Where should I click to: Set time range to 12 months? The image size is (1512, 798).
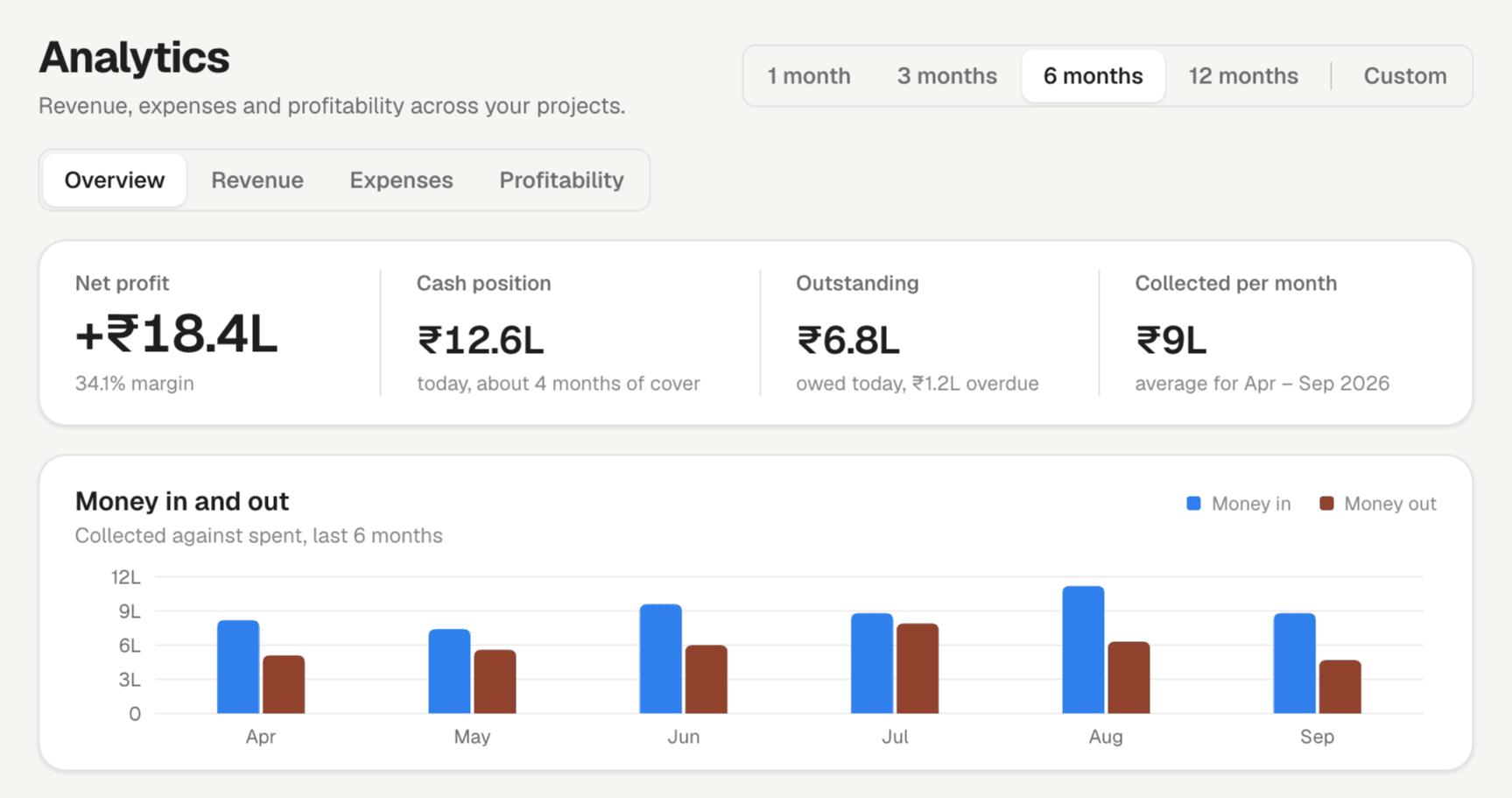point(1242,76)
